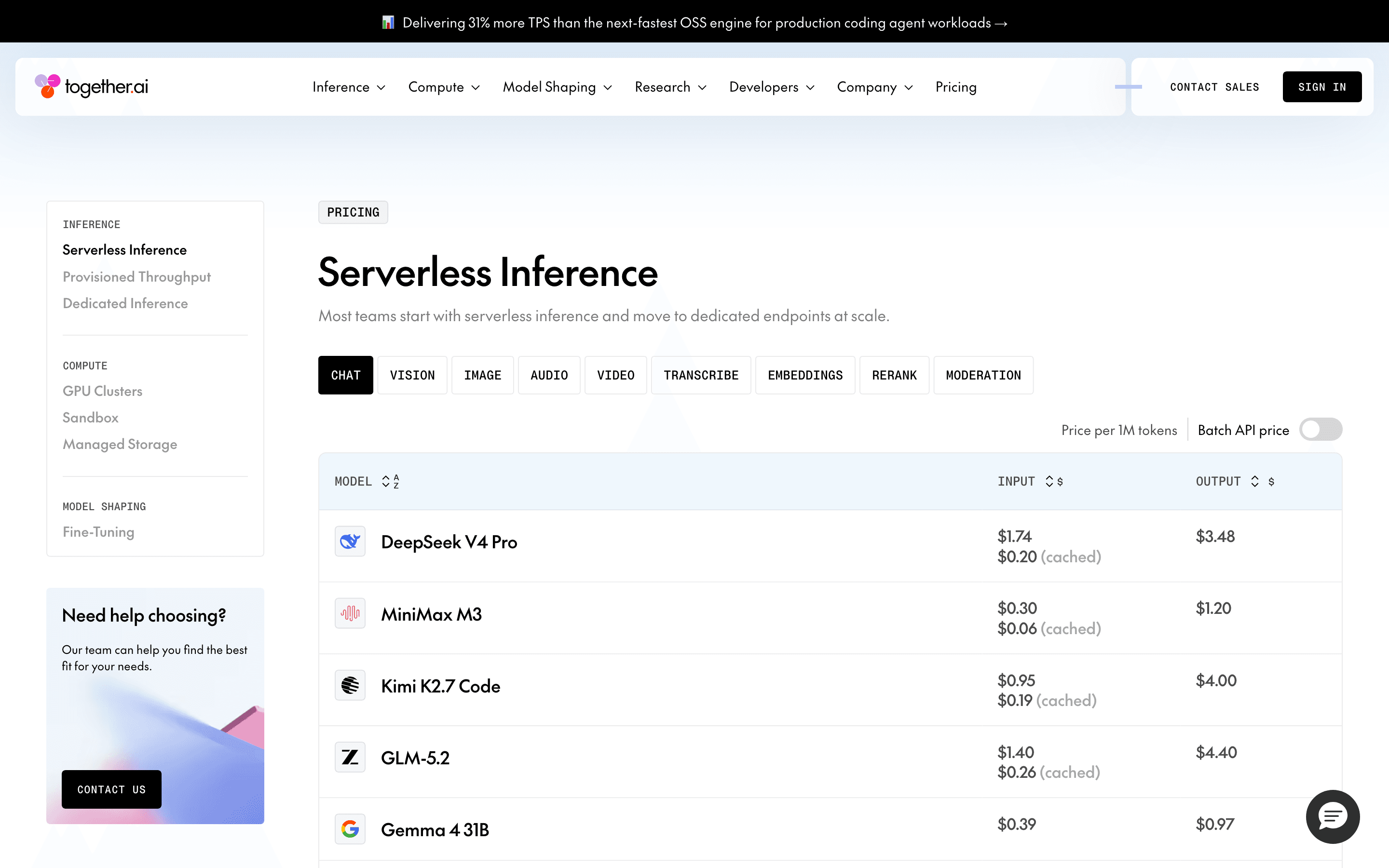The height and width of the screenshot is (868, 1389).
Task: Expand the Developers nav dropdown
Action: [772, 87]
